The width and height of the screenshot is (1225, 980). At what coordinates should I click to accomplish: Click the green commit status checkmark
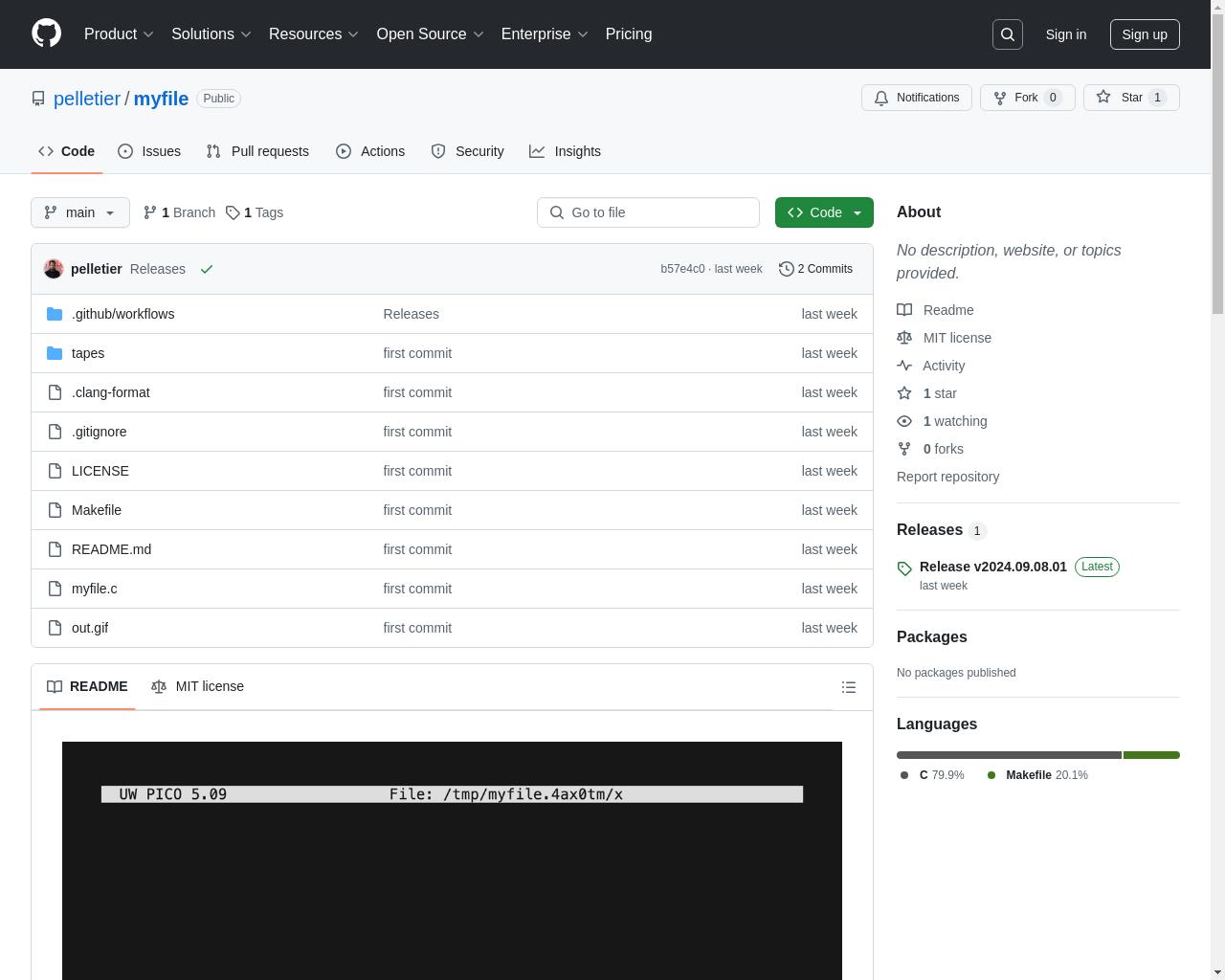[x=207, y=269]
